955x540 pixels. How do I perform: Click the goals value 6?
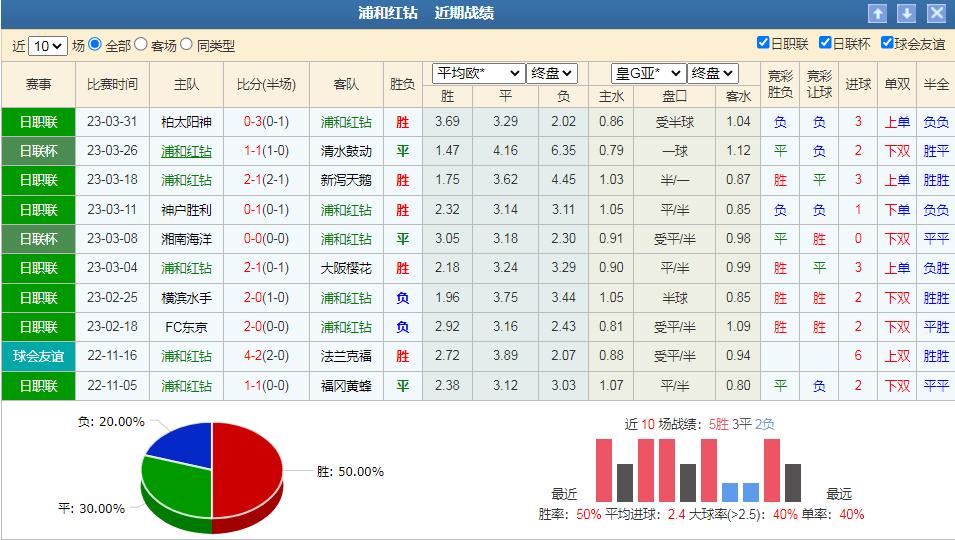pos(858,356)
